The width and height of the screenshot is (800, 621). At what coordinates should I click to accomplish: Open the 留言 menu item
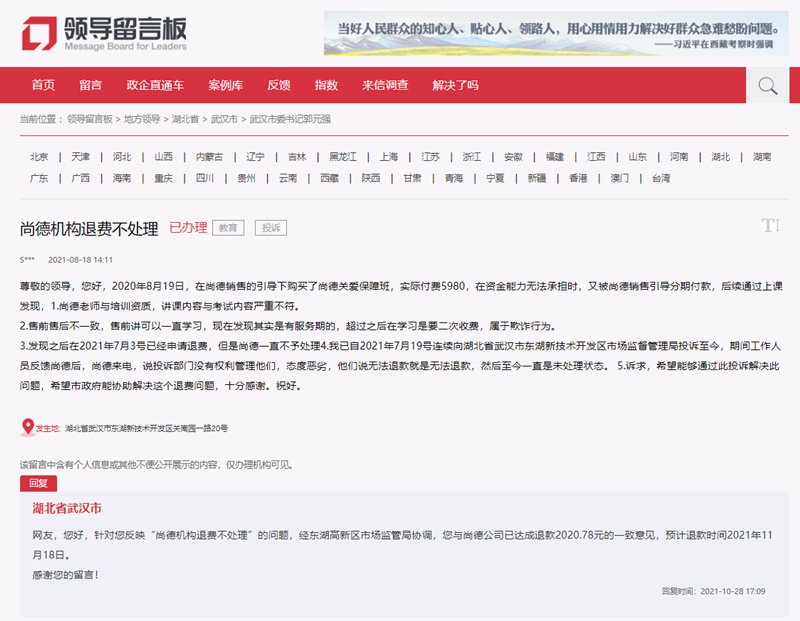click(91, 86)
